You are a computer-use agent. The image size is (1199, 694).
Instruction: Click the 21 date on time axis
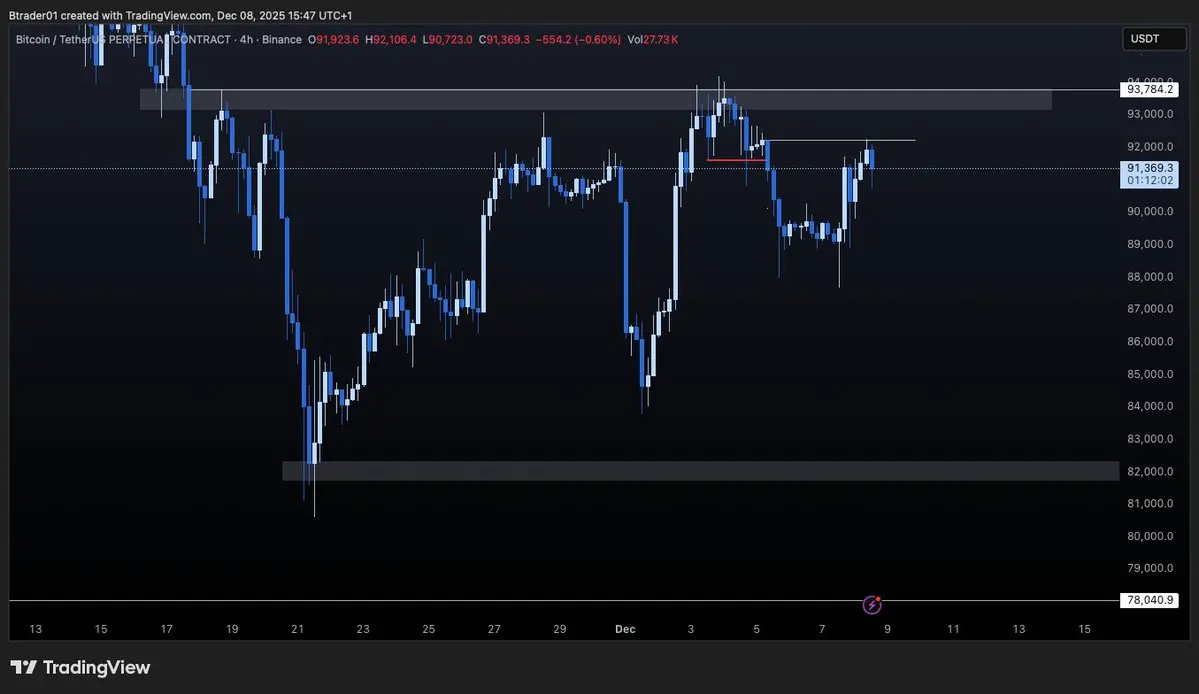(x=297, y=629)
